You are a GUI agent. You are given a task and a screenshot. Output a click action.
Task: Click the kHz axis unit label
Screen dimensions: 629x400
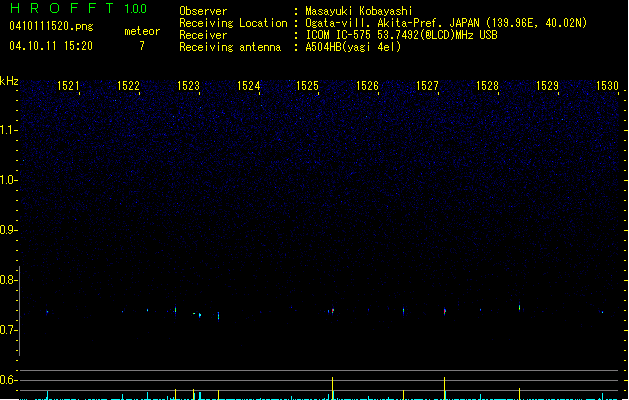coord(9,81)
